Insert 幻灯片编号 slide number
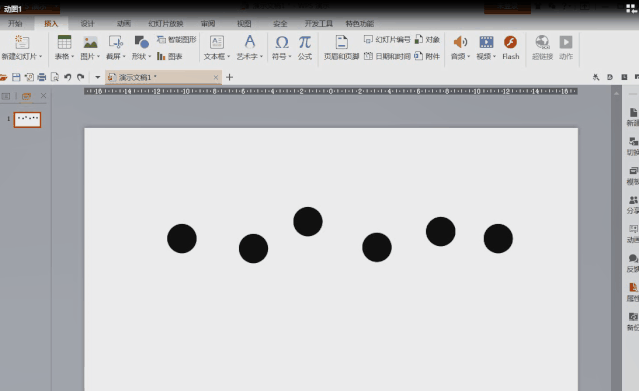The image size is (639, 391). (387, 40)
